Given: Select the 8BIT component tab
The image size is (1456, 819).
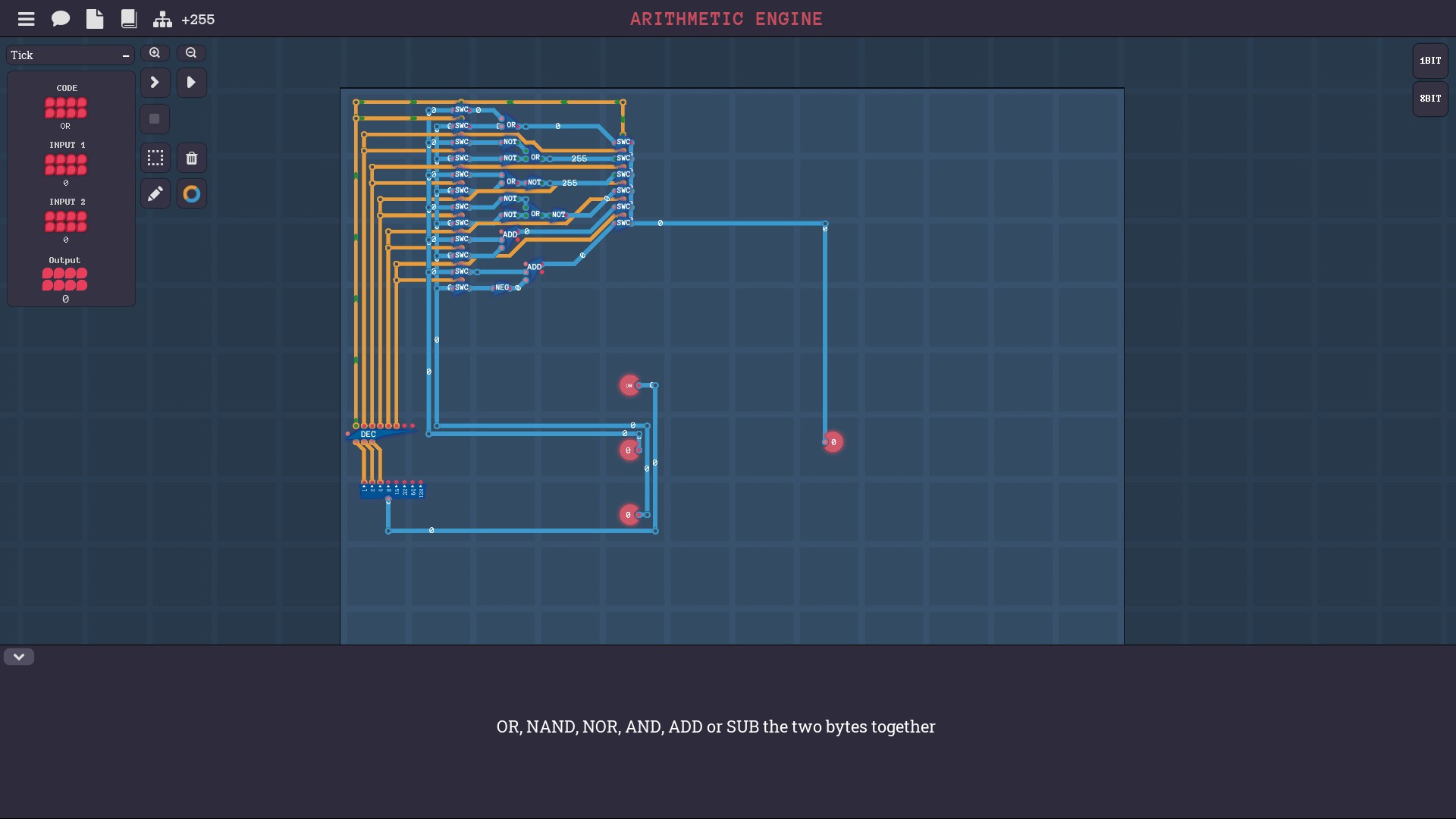Looking at the screenshot, I should click(1430, 99).
